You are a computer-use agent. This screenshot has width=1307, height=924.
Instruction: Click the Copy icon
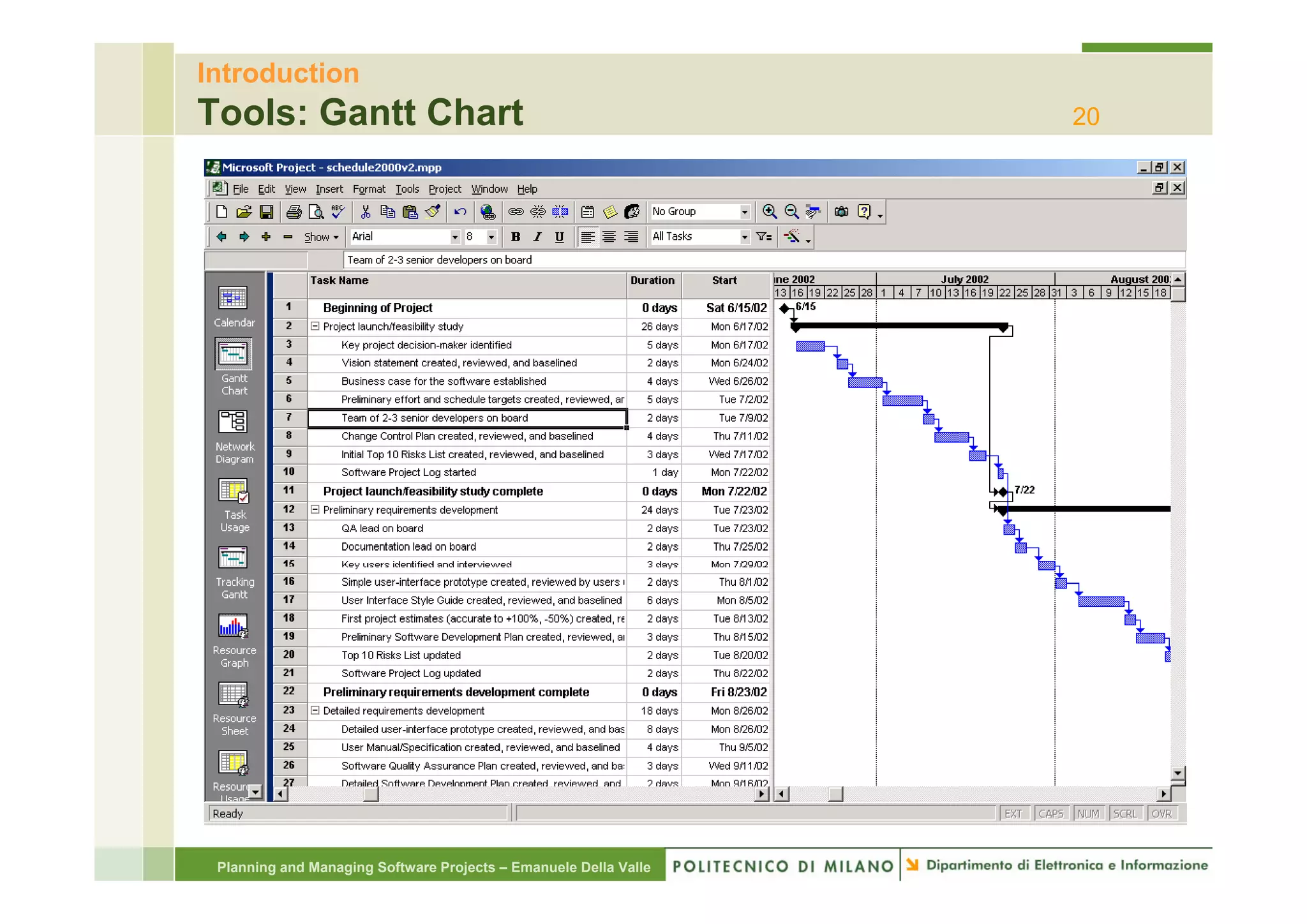click(x=387, y=212)
